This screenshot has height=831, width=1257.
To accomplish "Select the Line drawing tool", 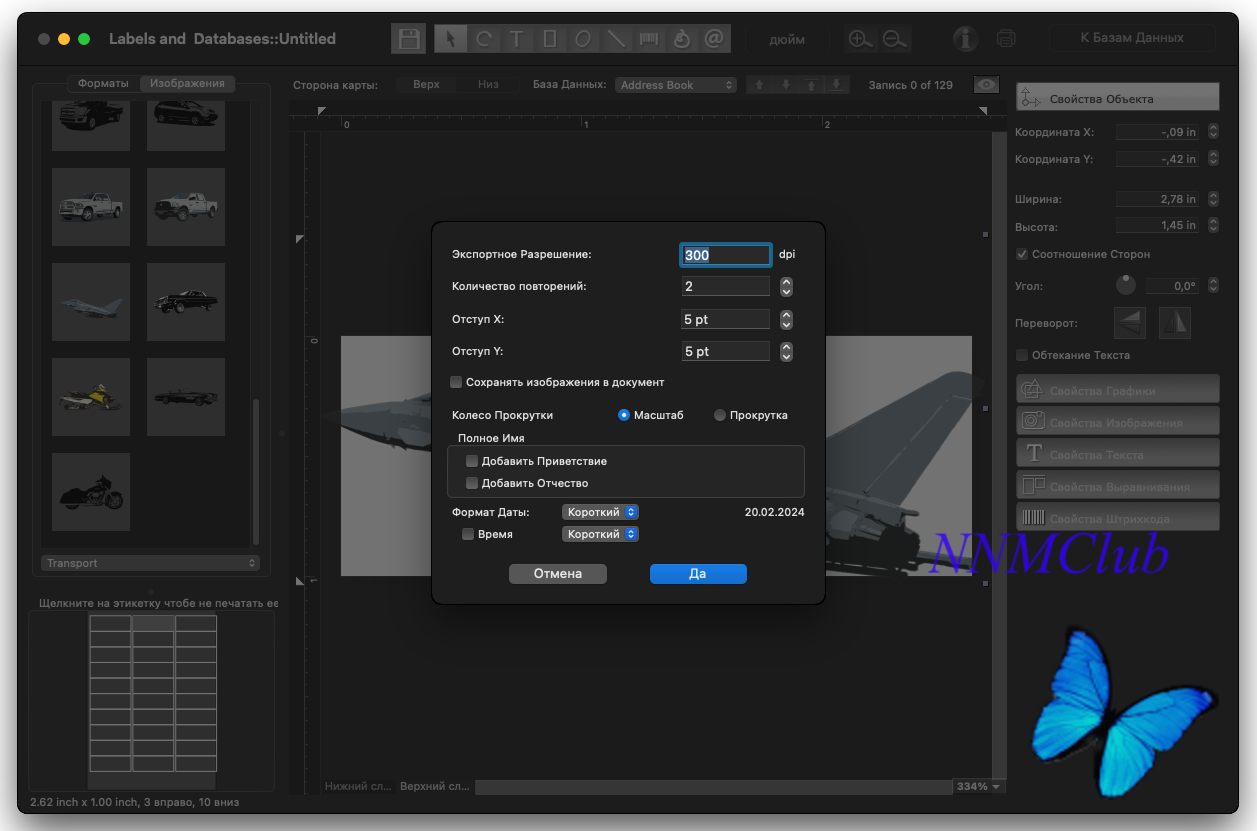I will click(x=615, y=39).
